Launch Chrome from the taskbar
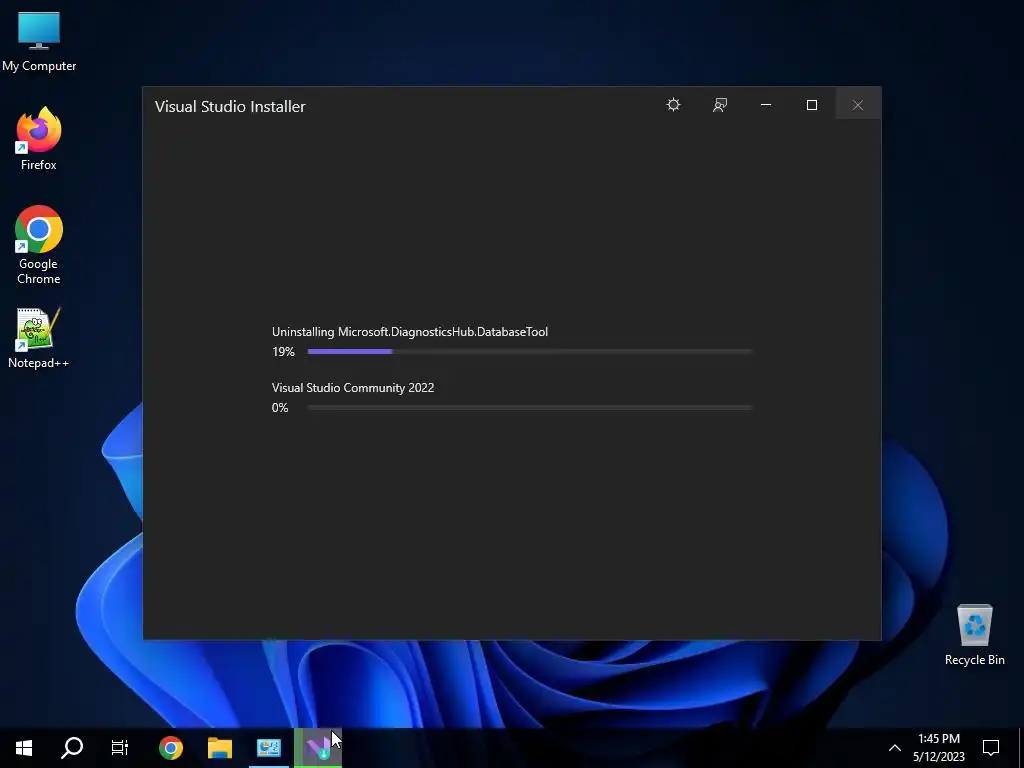1024x768 pixels. pyautogui.click(x=170, y=748)
